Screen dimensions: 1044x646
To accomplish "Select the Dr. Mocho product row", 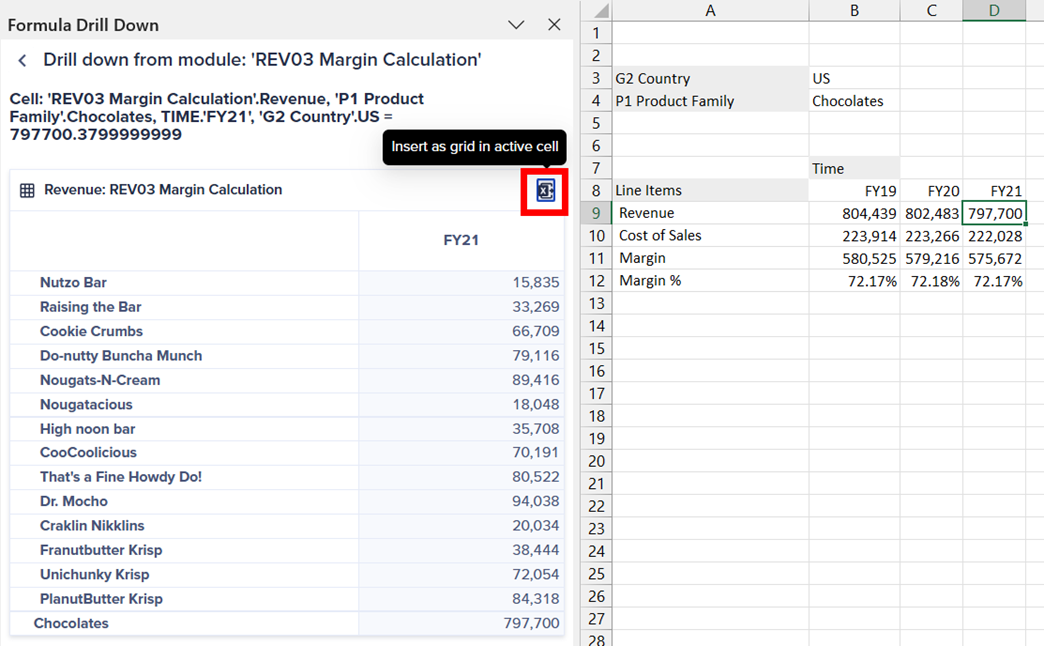I will (x=73, y=502).
